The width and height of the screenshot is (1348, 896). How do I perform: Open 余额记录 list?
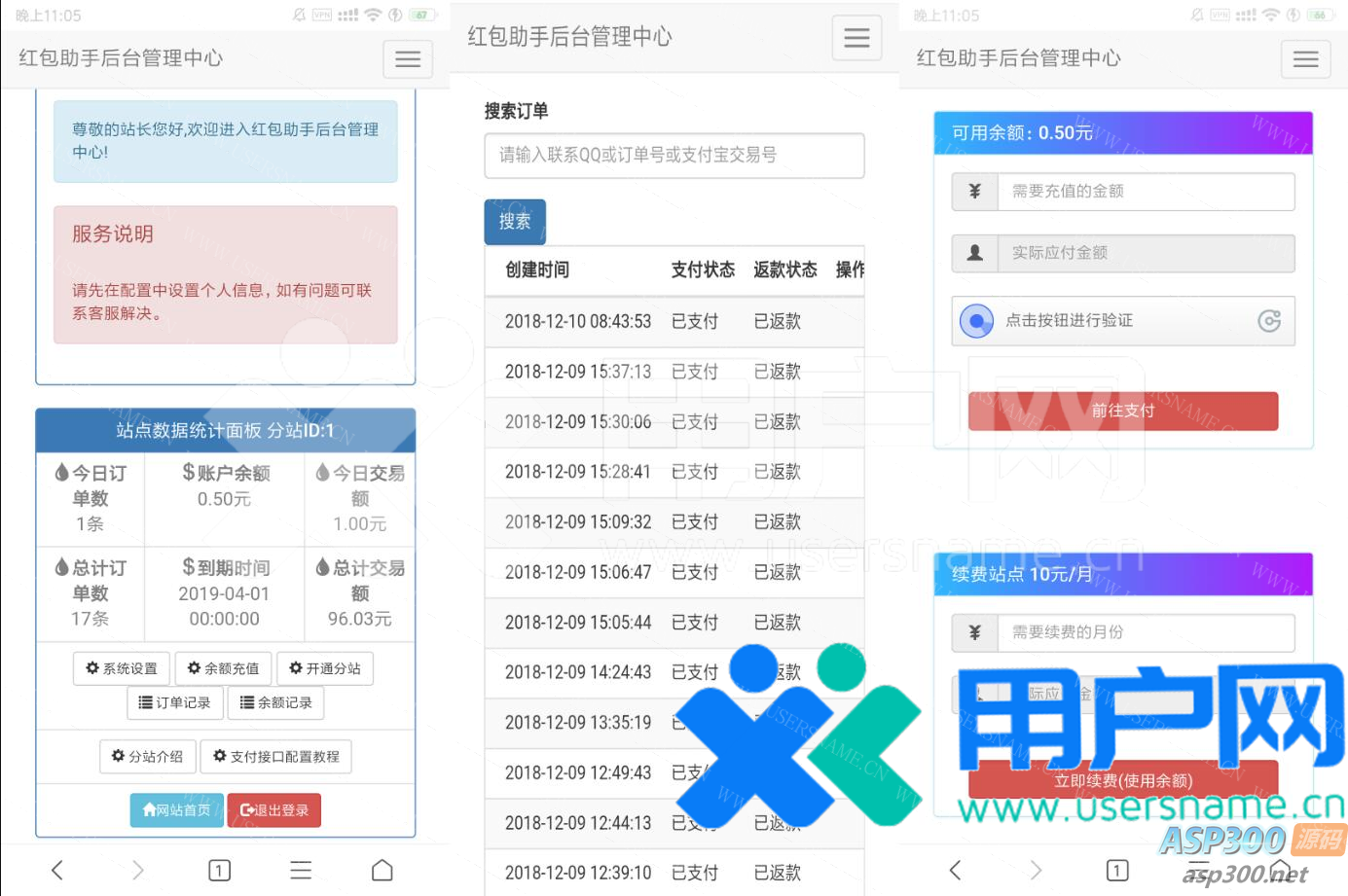point(275,702)
